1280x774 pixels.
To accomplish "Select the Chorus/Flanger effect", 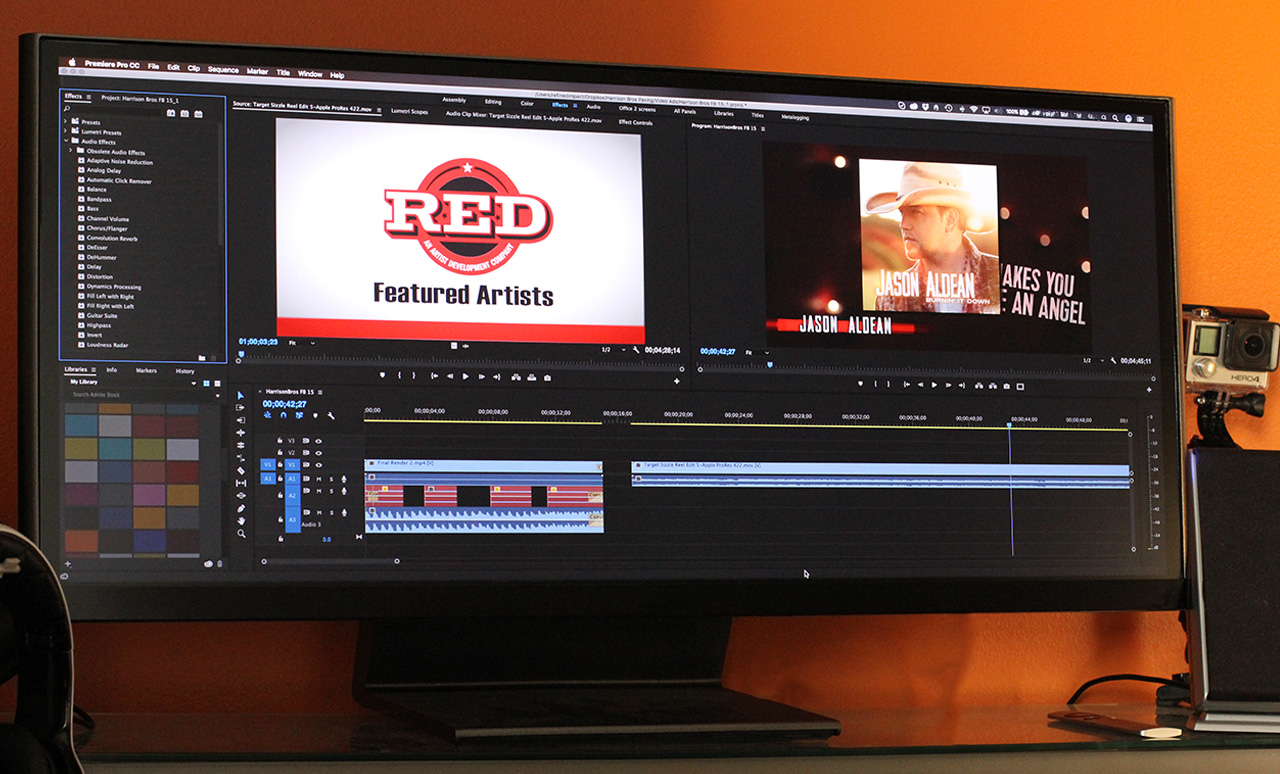I will click(106, 228).
